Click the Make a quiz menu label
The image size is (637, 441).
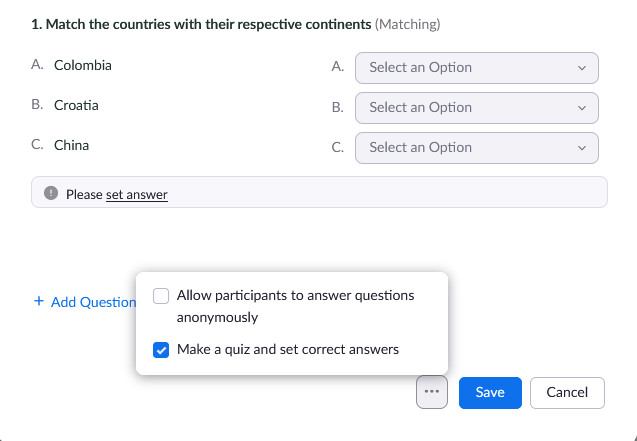[x=288, y=350]
